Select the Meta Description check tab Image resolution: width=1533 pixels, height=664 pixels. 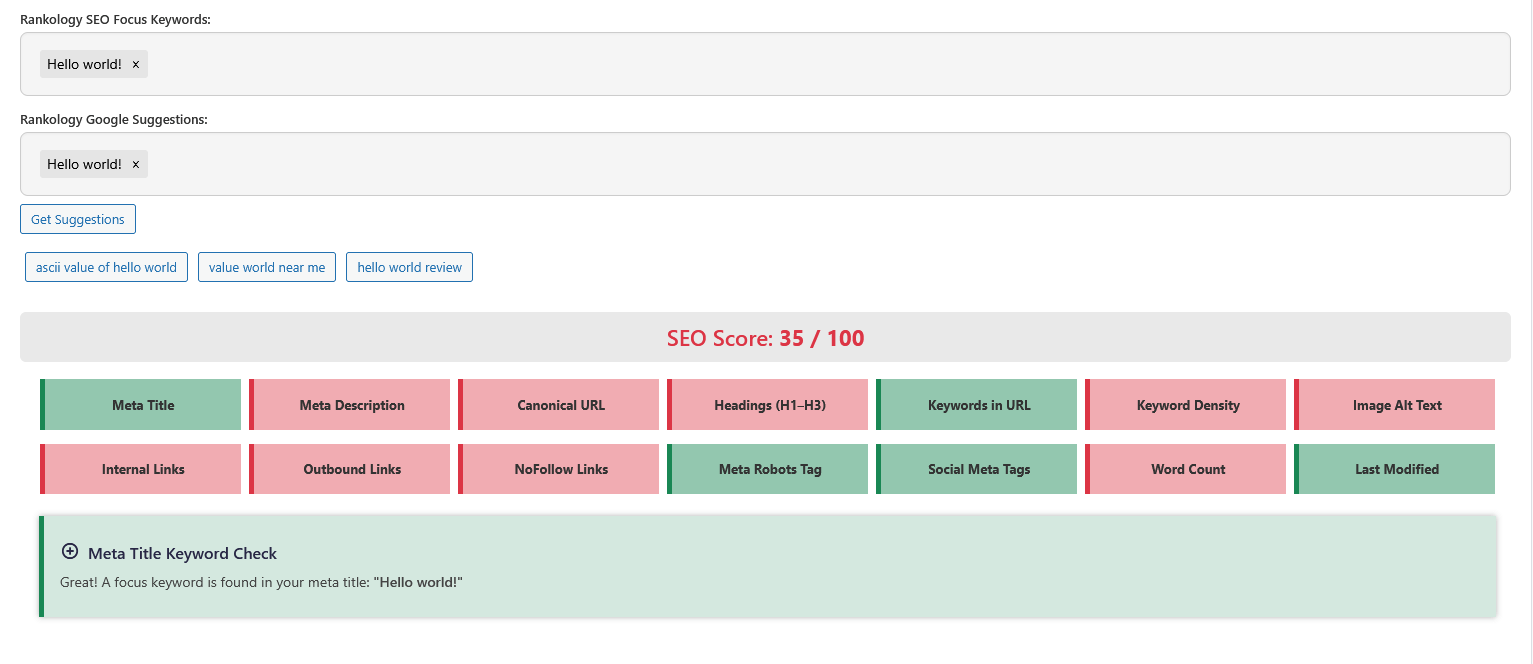(x=352, y=405)
